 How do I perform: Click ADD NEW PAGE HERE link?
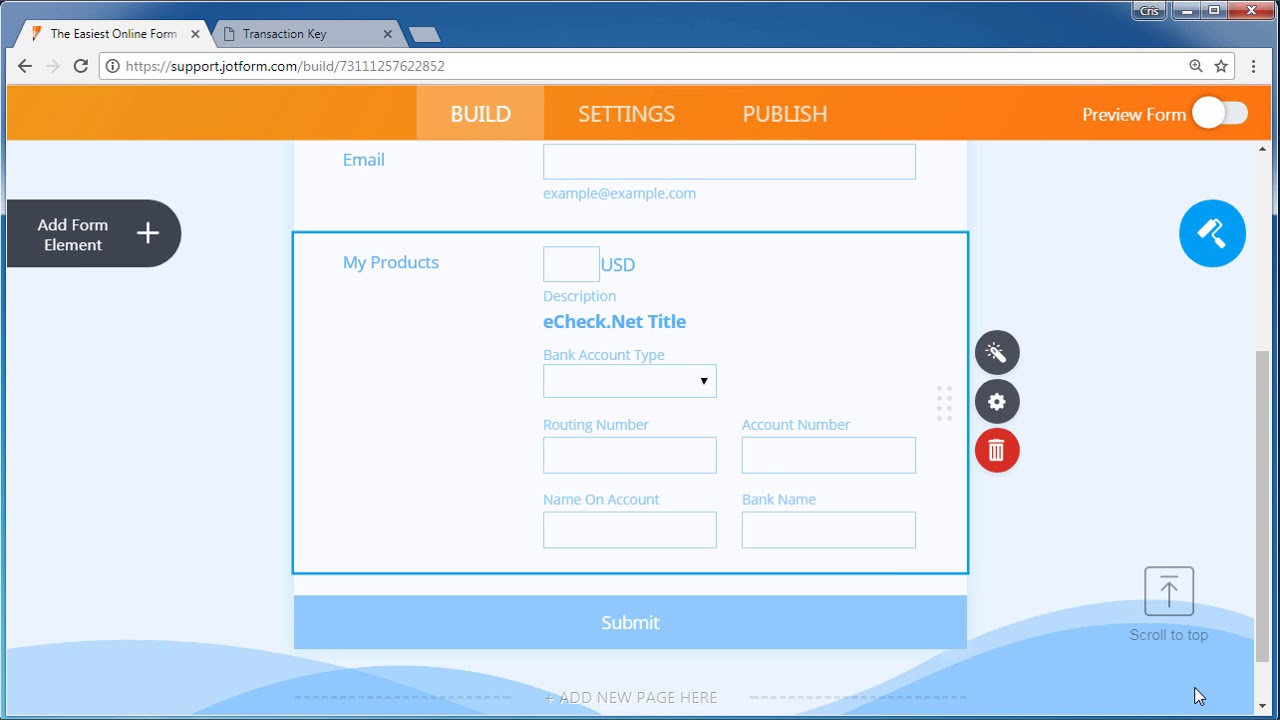(630, 697)
